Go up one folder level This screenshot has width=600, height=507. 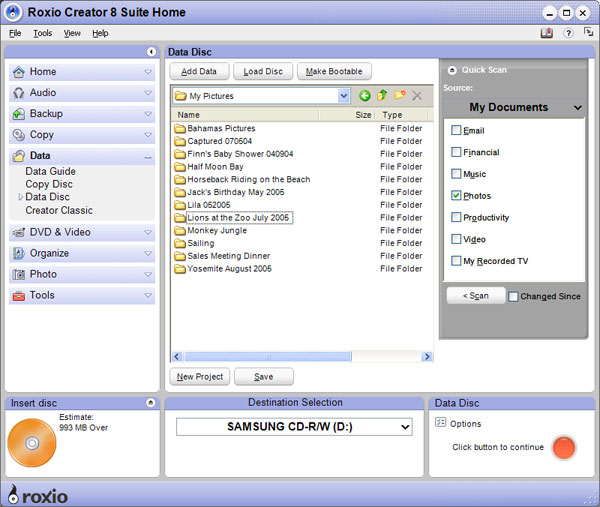(382, 96)
